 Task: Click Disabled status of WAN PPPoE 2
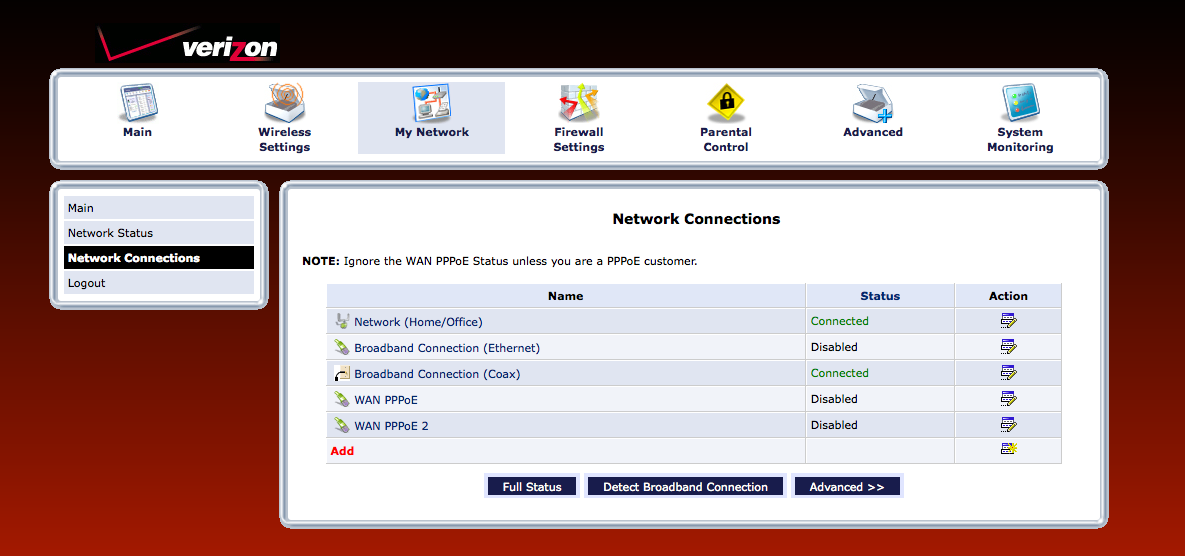pyautogui.click(x=834, y=425)
